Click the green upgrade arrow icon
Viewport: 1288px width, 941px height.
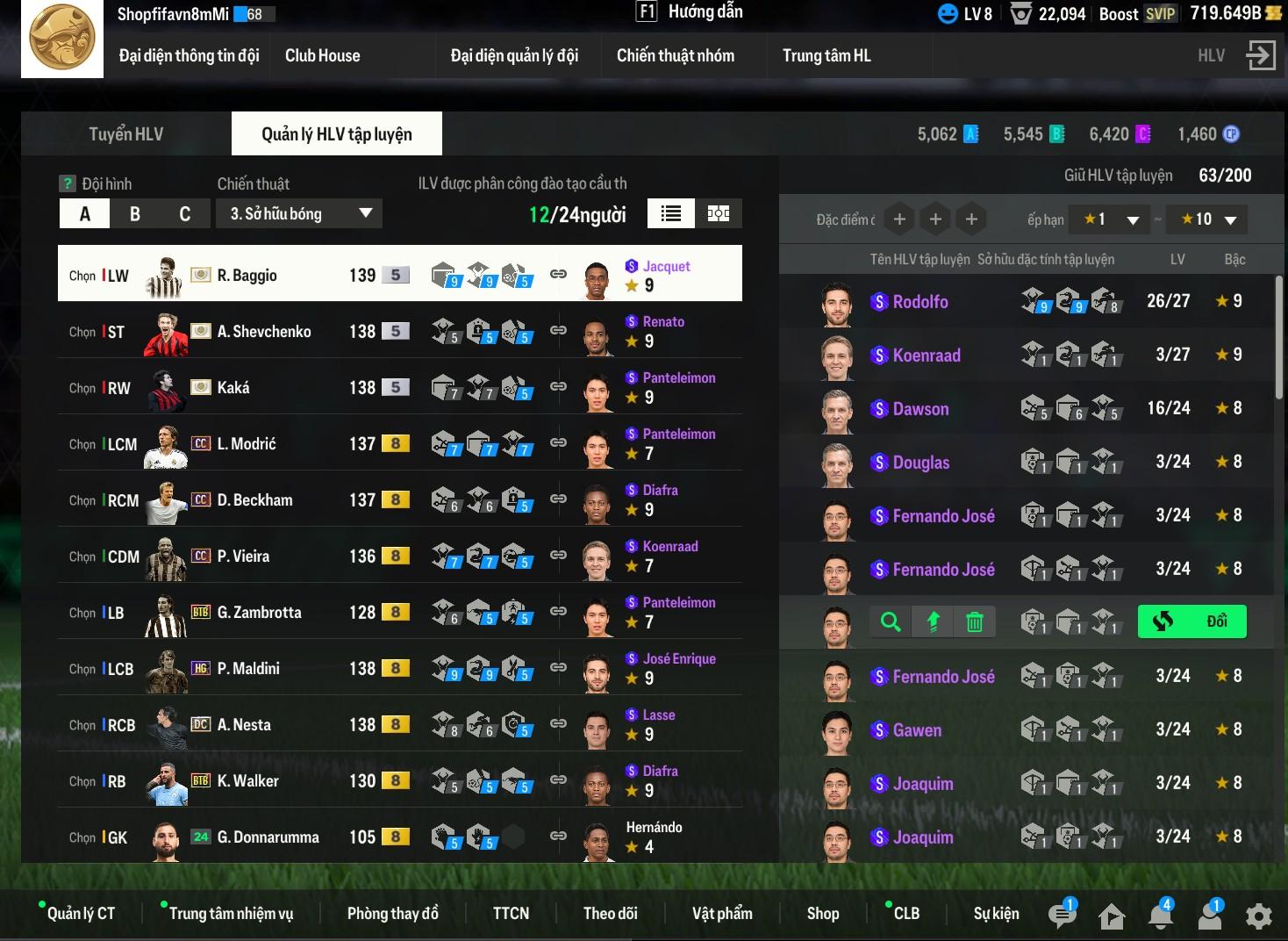[933, 622]
